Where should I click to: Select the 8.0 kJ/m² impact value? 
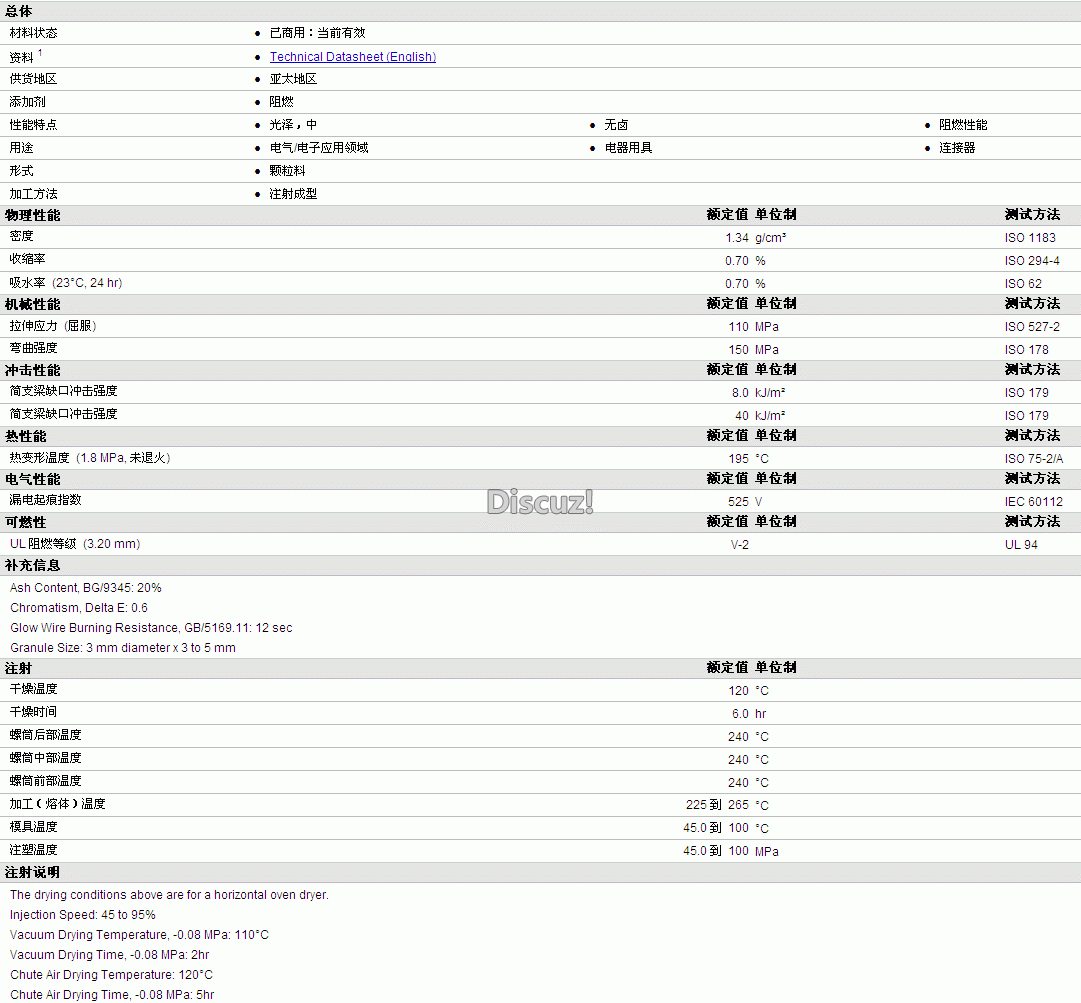tap(758, 392)
